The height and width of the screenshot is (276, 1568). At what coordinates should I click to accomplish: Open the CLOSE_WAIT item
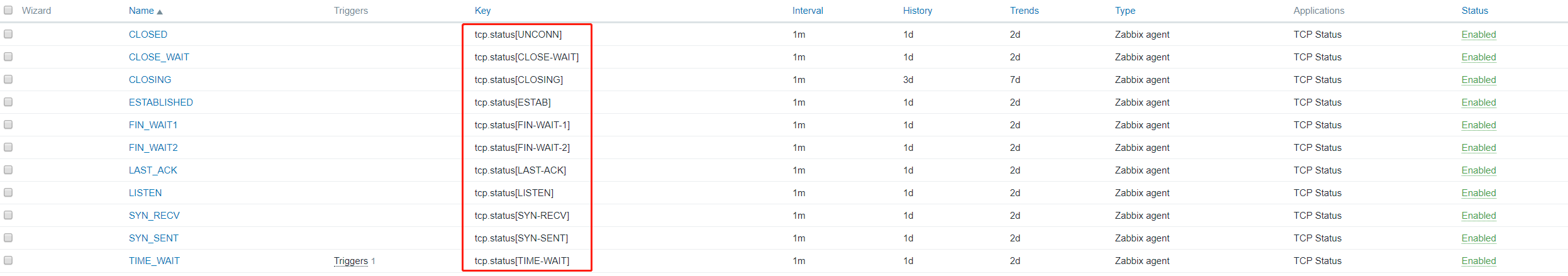(158, 57)
